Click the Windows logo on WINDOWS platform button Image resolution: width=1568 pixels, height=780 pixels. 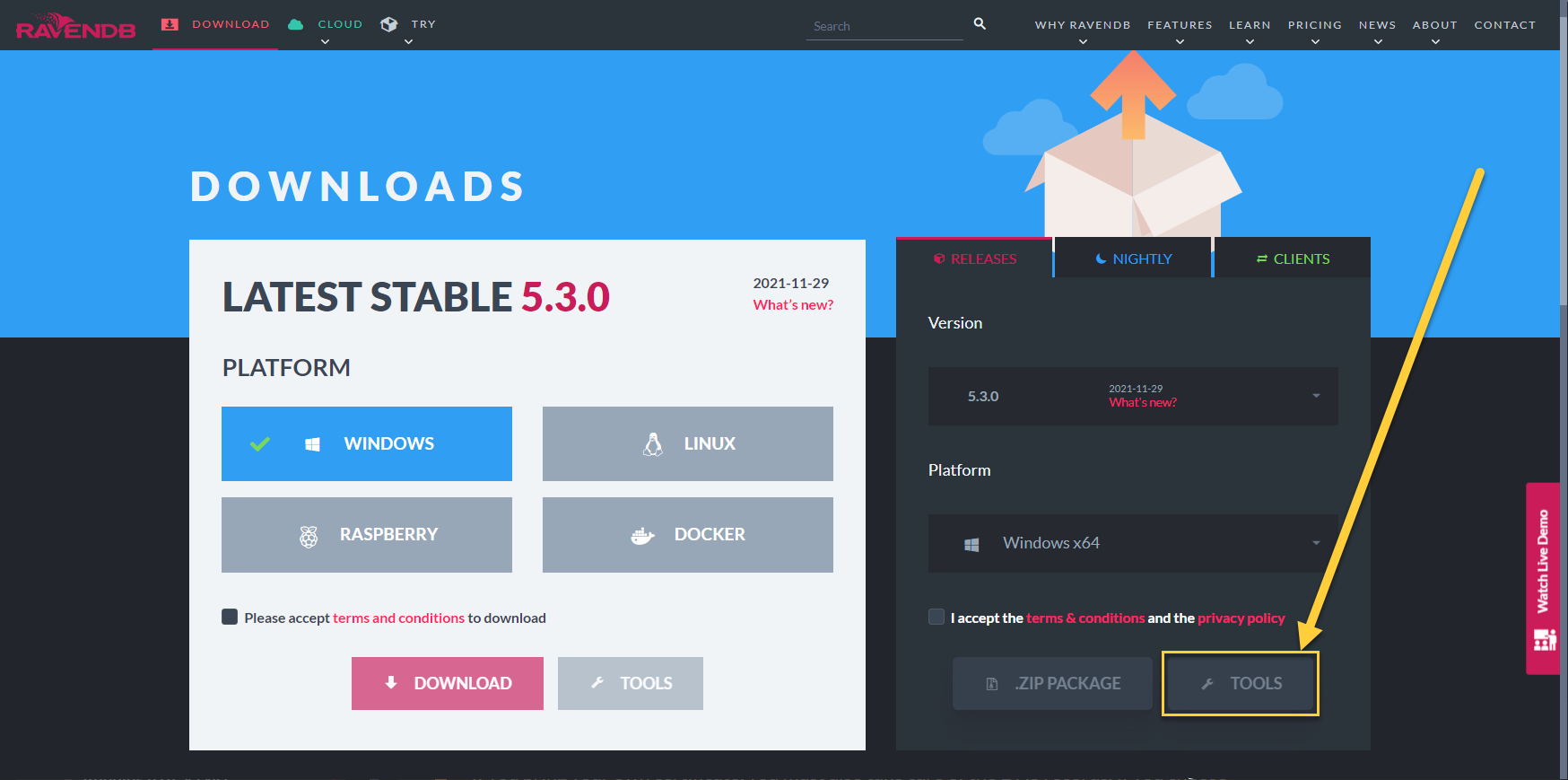click(312, 444)
